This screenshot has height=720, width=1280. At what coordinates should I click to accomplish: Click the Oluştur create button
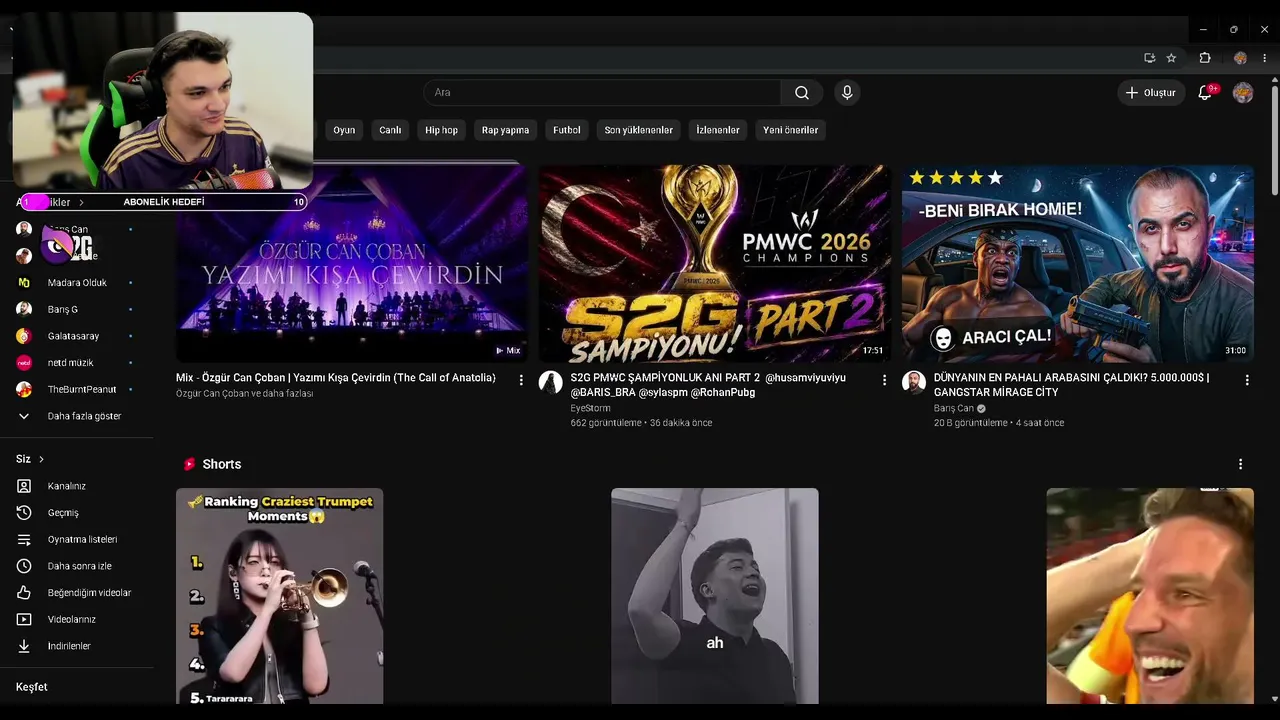click(x=1151, y=93)
